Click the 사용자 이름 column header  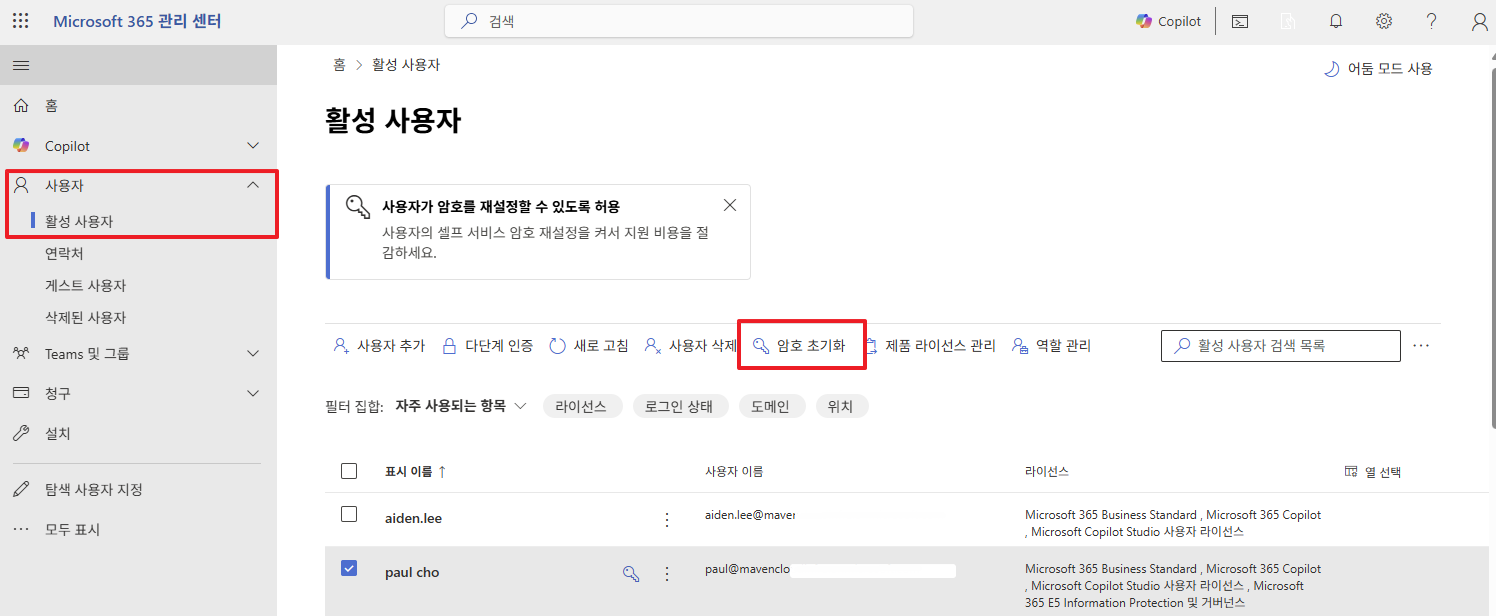pyautogui.click(x=734, y=472)
